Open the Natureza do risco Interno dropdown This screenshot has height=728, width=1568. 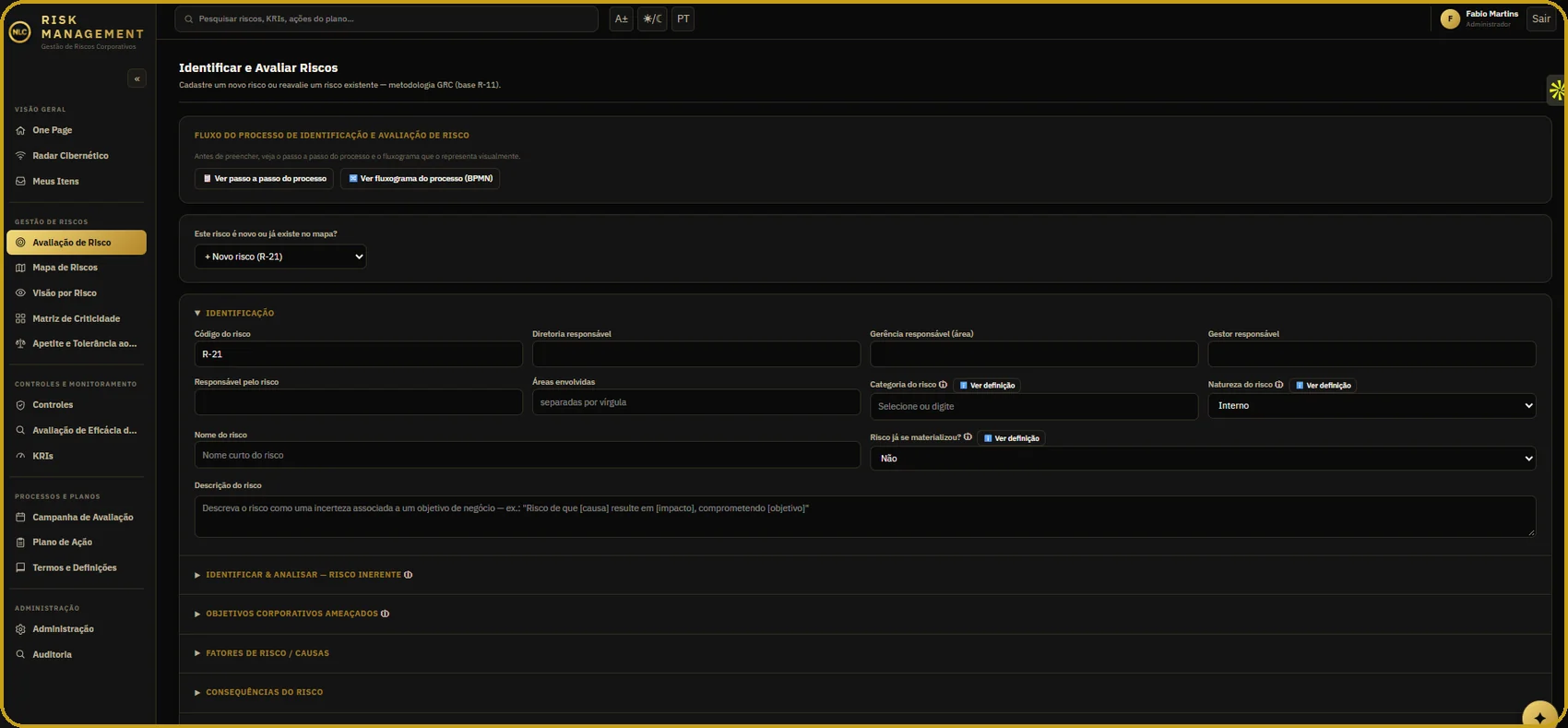click(x=1372, y=406)
